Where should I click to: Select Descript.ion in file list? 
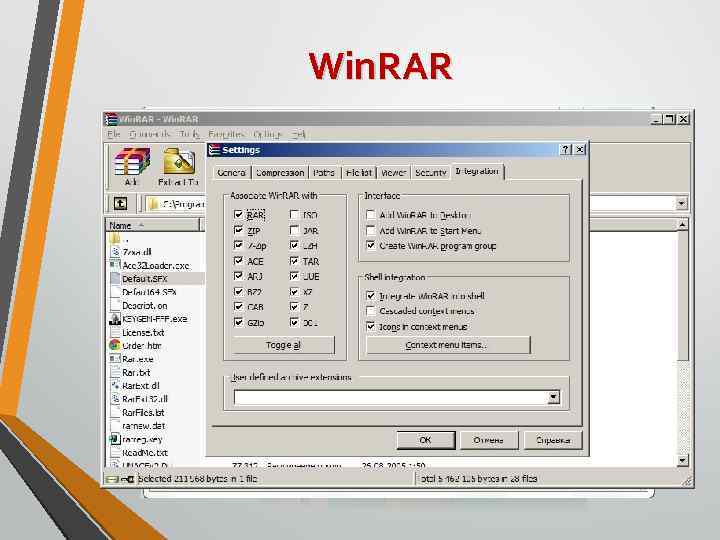click(x=145, y=305)
